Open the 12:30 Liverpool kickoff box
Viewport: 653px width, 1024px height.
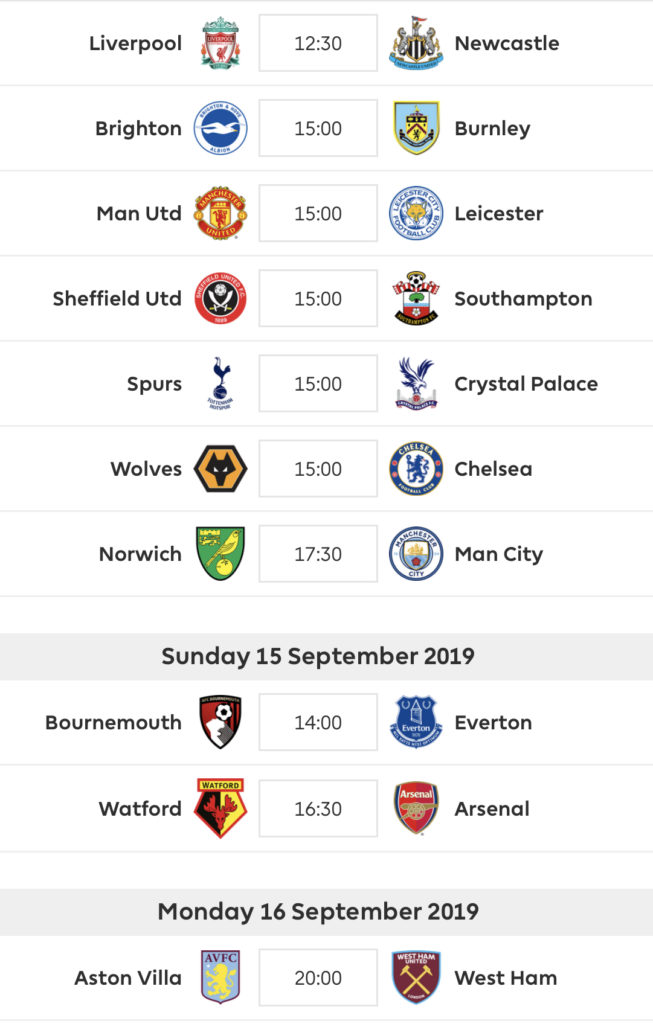click(318, 43)
